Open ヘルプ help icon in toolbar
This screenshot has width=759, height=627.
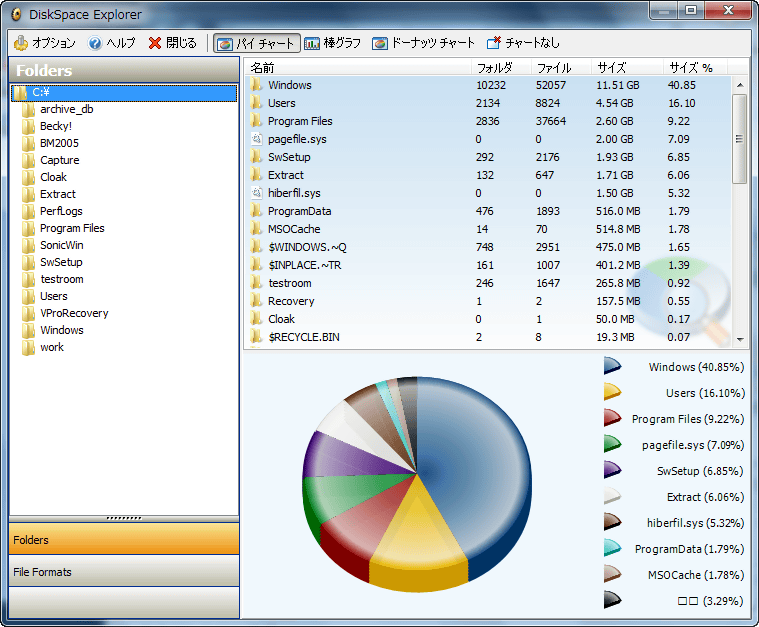click(x=95, y=44)
